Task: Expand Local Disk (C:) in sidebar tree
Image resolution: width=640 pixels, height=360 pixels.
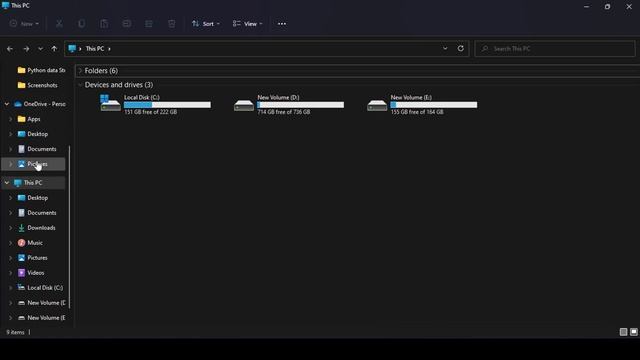Action: (x=11, y=288)
